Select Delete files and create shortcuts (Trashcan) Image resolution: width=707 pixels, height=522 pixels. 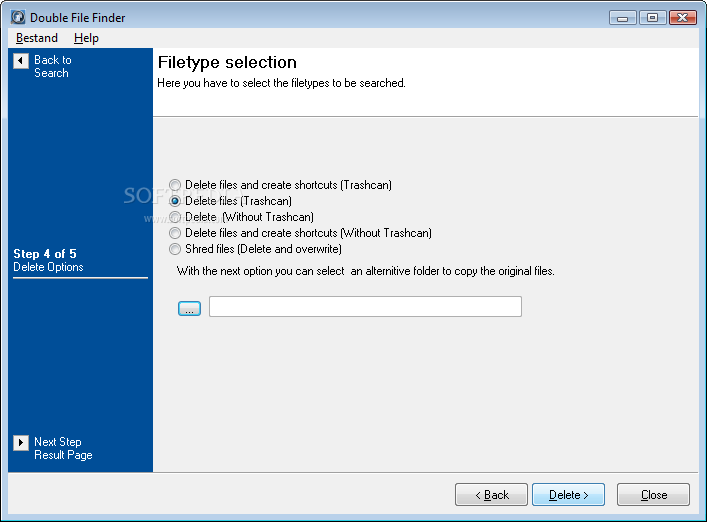(176, 185)
